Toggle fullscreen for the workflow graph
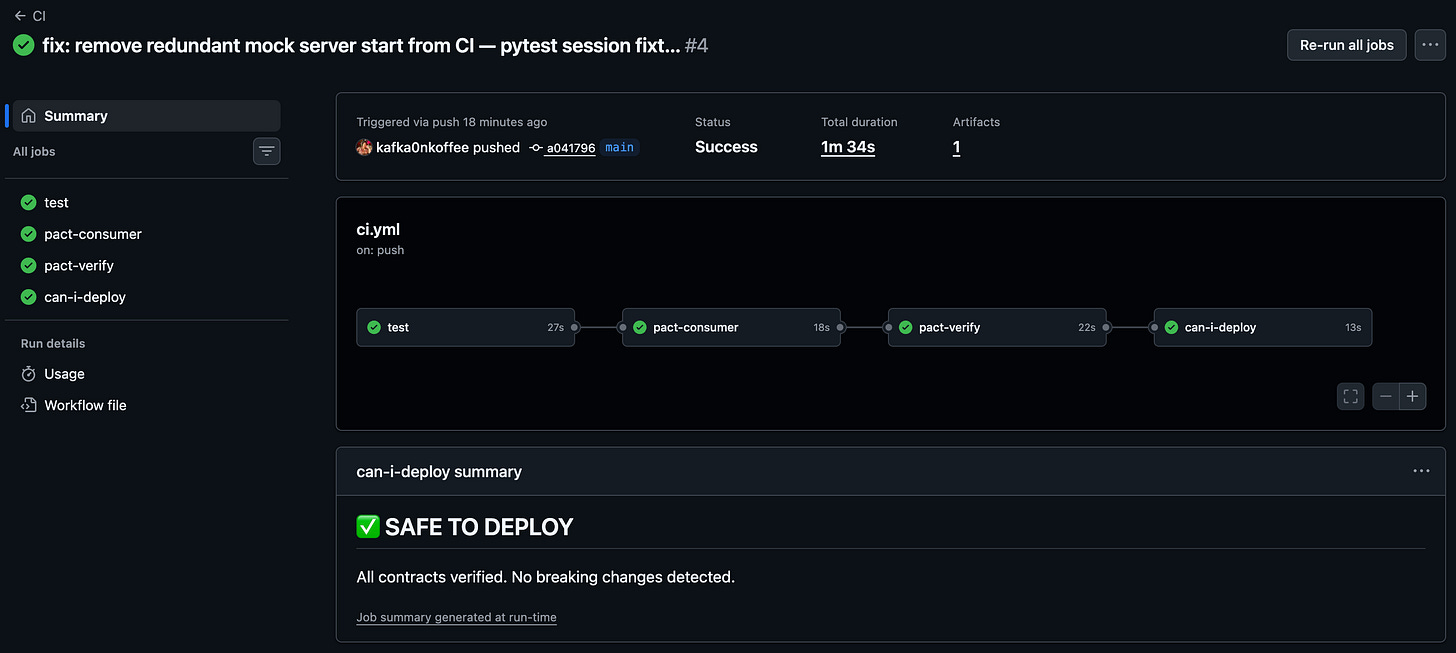This screenshot has height=653, width=1456. pos(1351,397)
